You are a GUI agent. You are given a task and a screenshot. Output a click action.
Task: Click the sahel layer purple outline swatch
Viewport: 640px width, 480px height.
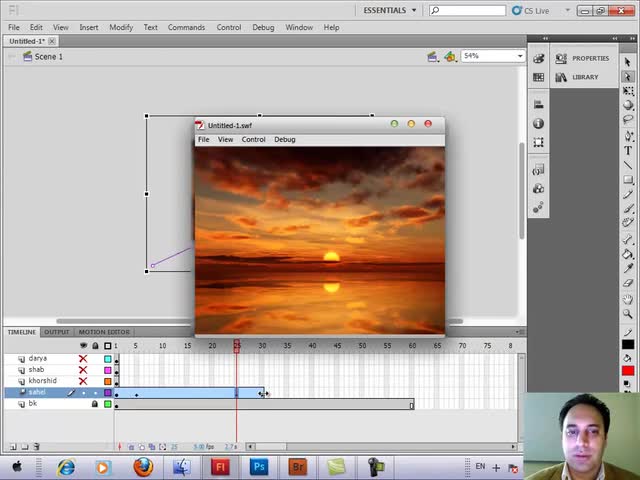[x=108, y=392]
